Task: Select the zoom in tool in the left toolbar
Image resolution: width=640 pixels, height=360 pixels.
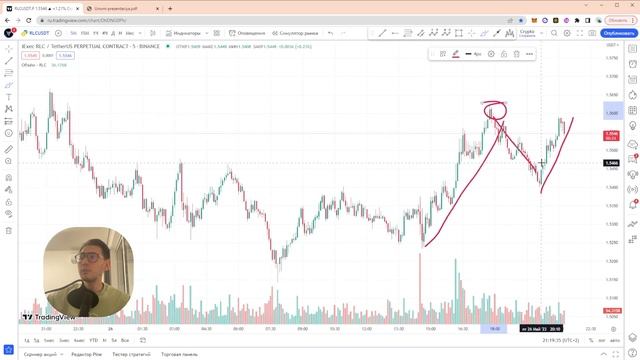Action: coord(9,161)
